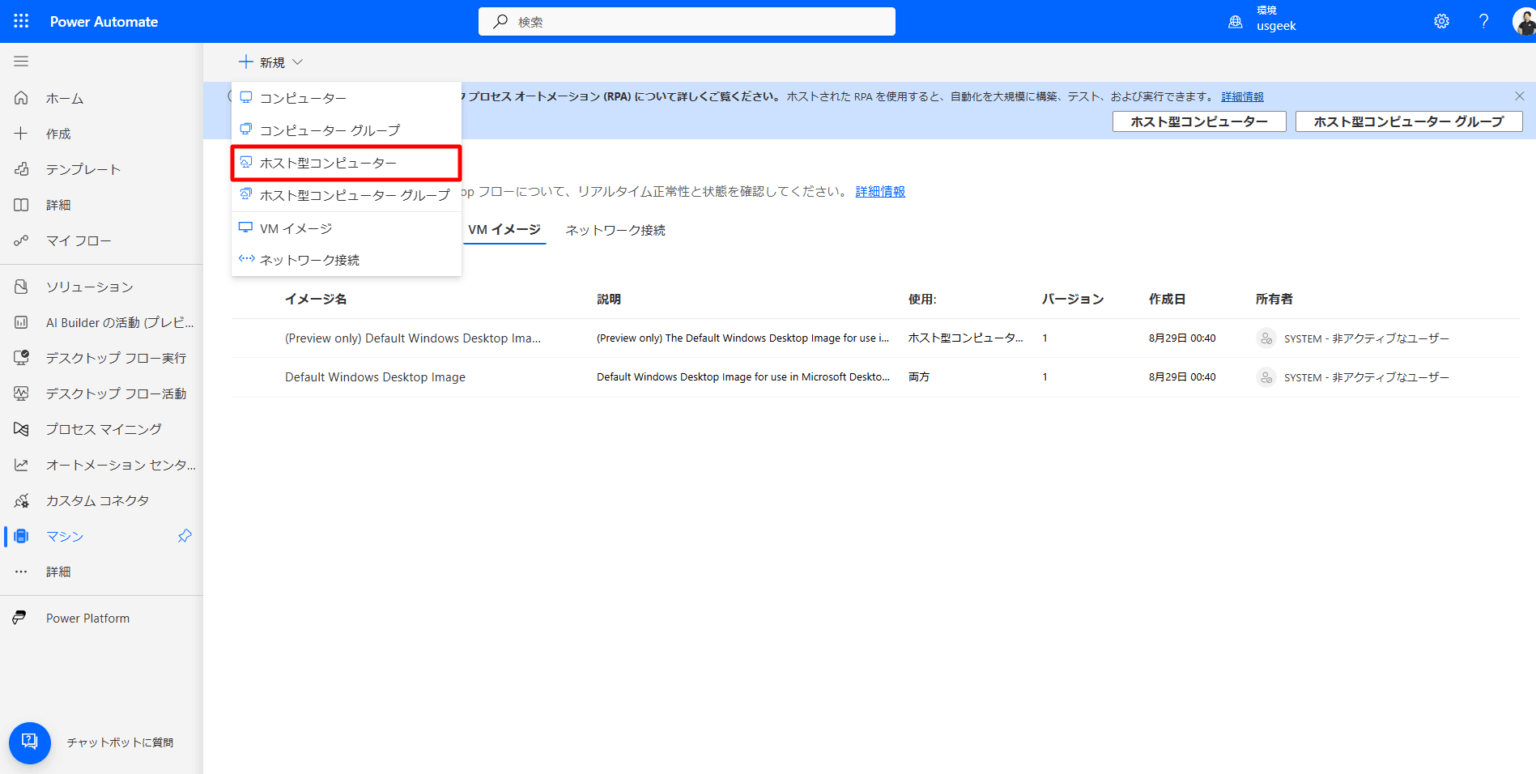Open Power Platform at sidebar bottom

87,617
